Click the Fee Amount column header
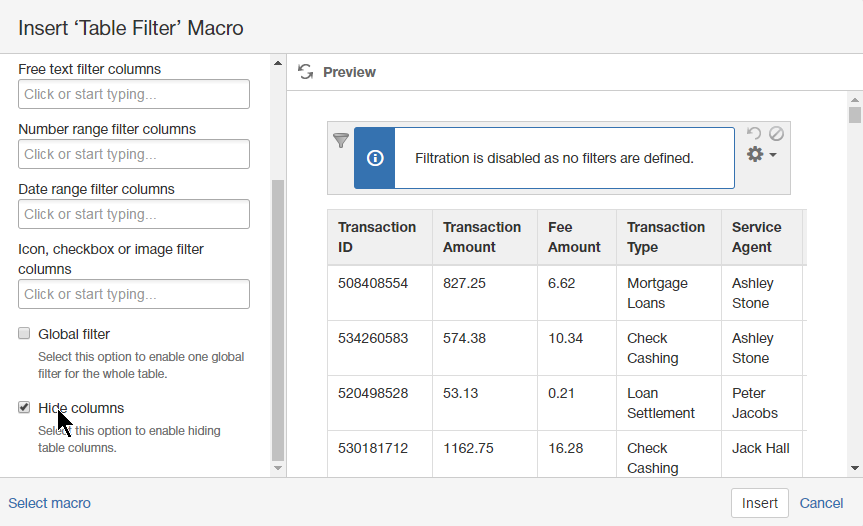This screenshot has width=863, height=526. click(574, 237)
